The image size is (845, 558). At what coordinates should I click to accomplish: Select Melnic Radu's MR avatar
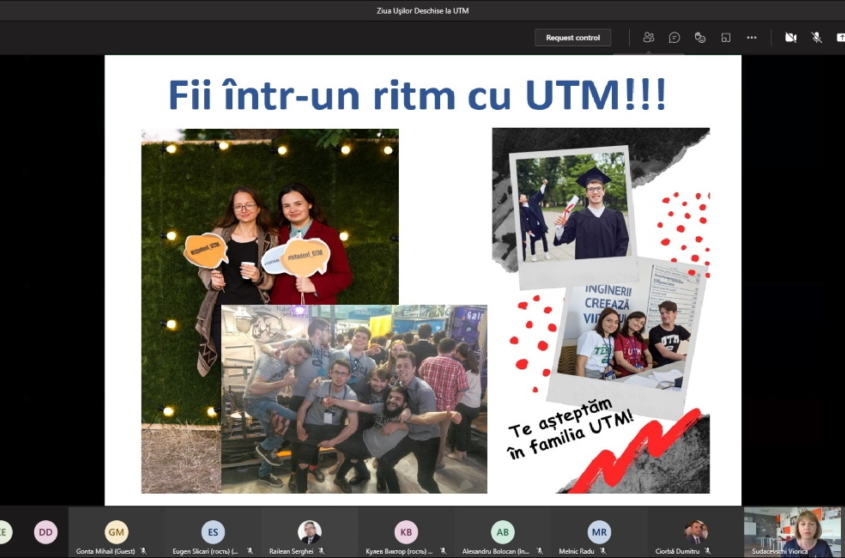[x=599, y=532]
